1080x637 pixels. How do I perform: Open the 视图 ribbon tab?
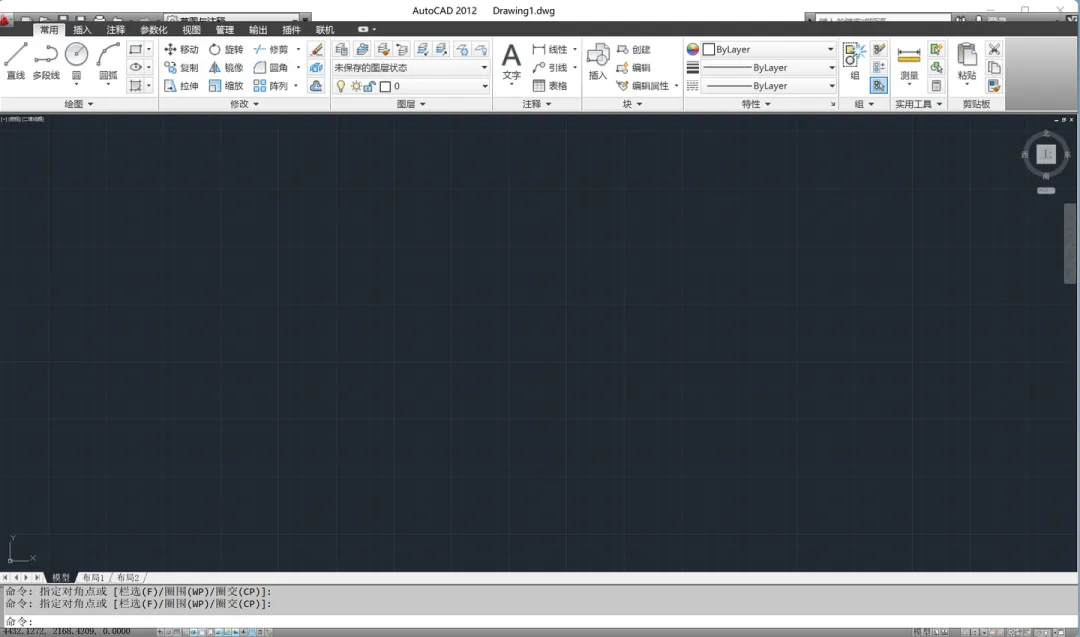[191, 30]
